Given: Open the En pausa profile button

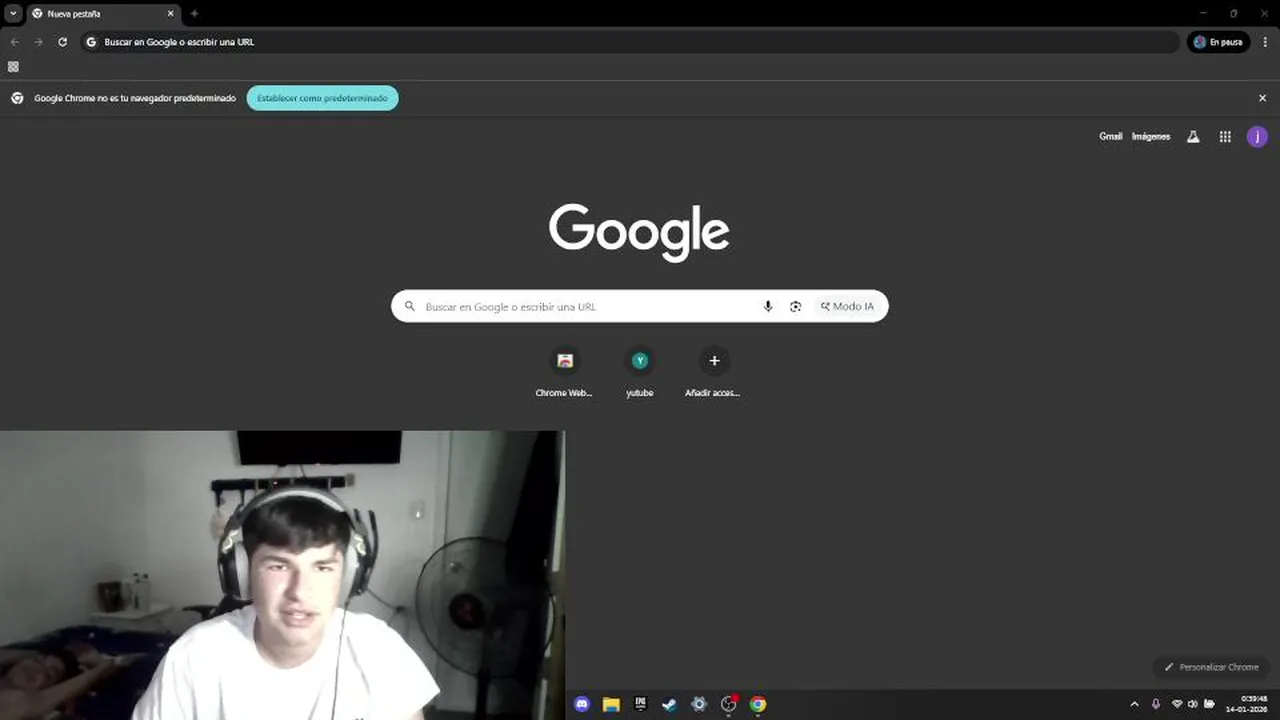Looking at the screenshot, I should pyautogui.click(x=1218, y=42).
